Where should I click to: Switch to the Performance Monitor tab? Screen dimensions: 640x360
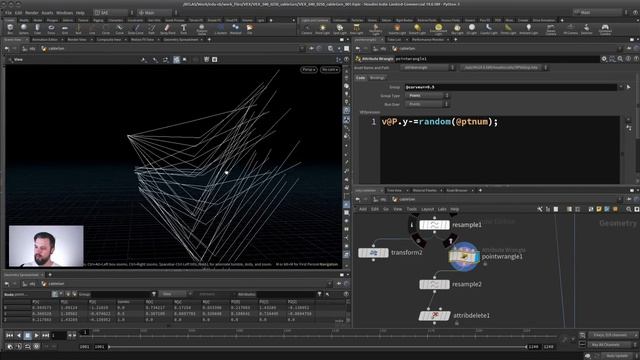427,40
